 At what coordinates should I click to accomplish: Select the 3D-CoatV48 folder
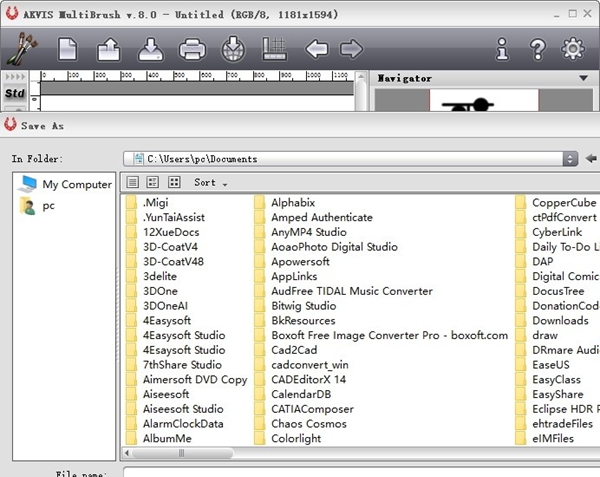(165, 261)
